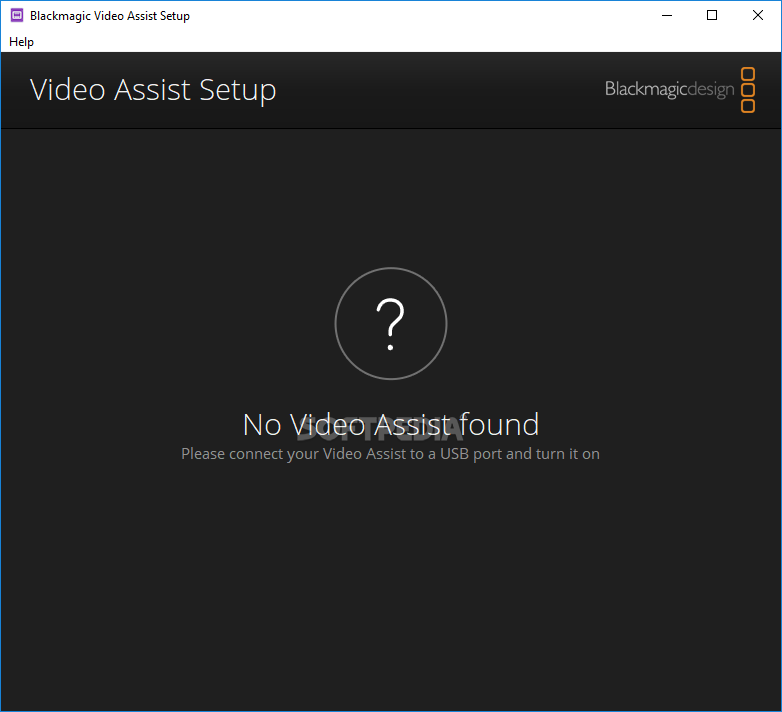Click the Blackmagicdesign logo
Image resolution: width=782 pixels, height=712 pixels.
pos(680,90)
